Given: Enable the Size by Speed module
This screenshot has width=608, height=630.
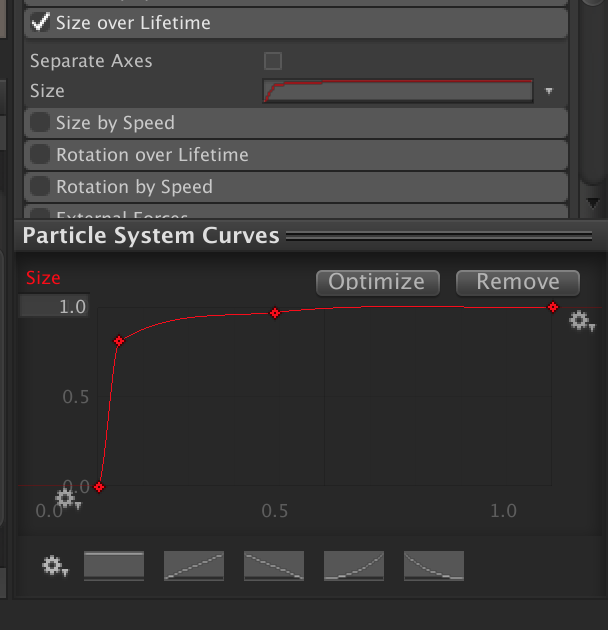Looking at the screenshot, I should tap(40, 122).
